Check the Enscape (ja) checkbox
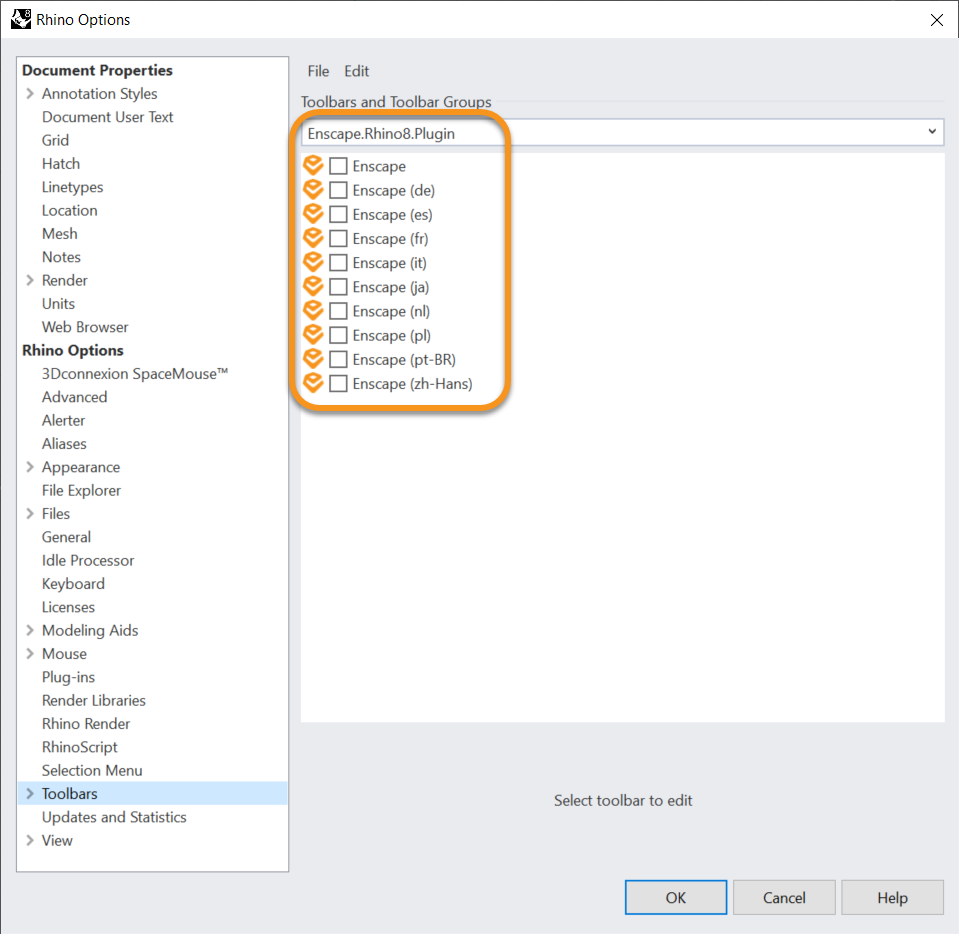Viewport: 959px width, 934px height. 338,287
